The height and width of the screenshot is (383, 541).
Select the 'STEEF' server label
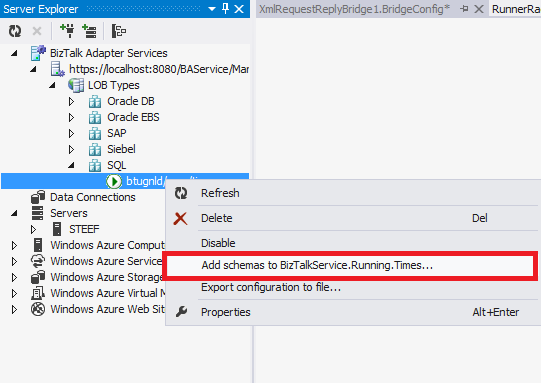84,229
